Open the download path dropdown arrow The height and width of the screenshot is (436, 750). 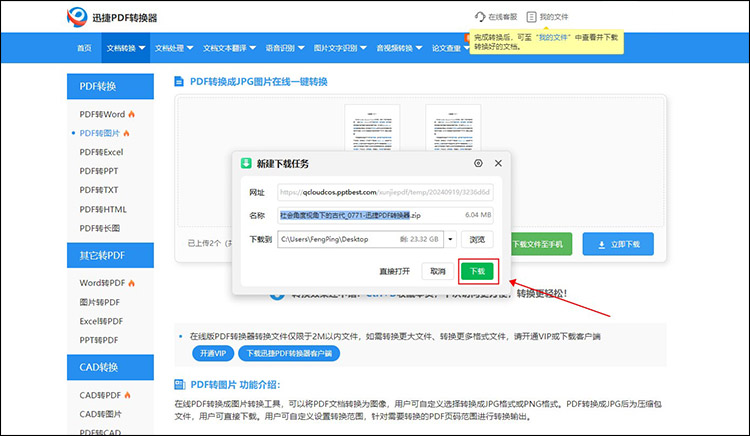pos(450,239)
